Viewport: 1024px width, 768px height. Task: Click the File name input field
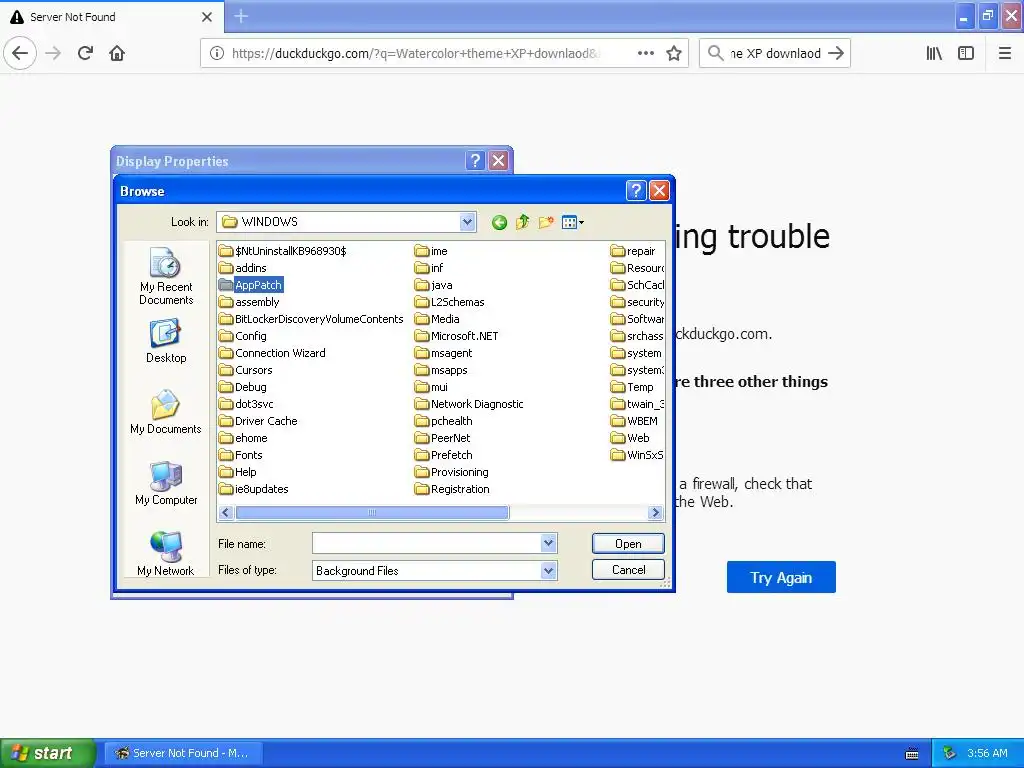[427, 543]
